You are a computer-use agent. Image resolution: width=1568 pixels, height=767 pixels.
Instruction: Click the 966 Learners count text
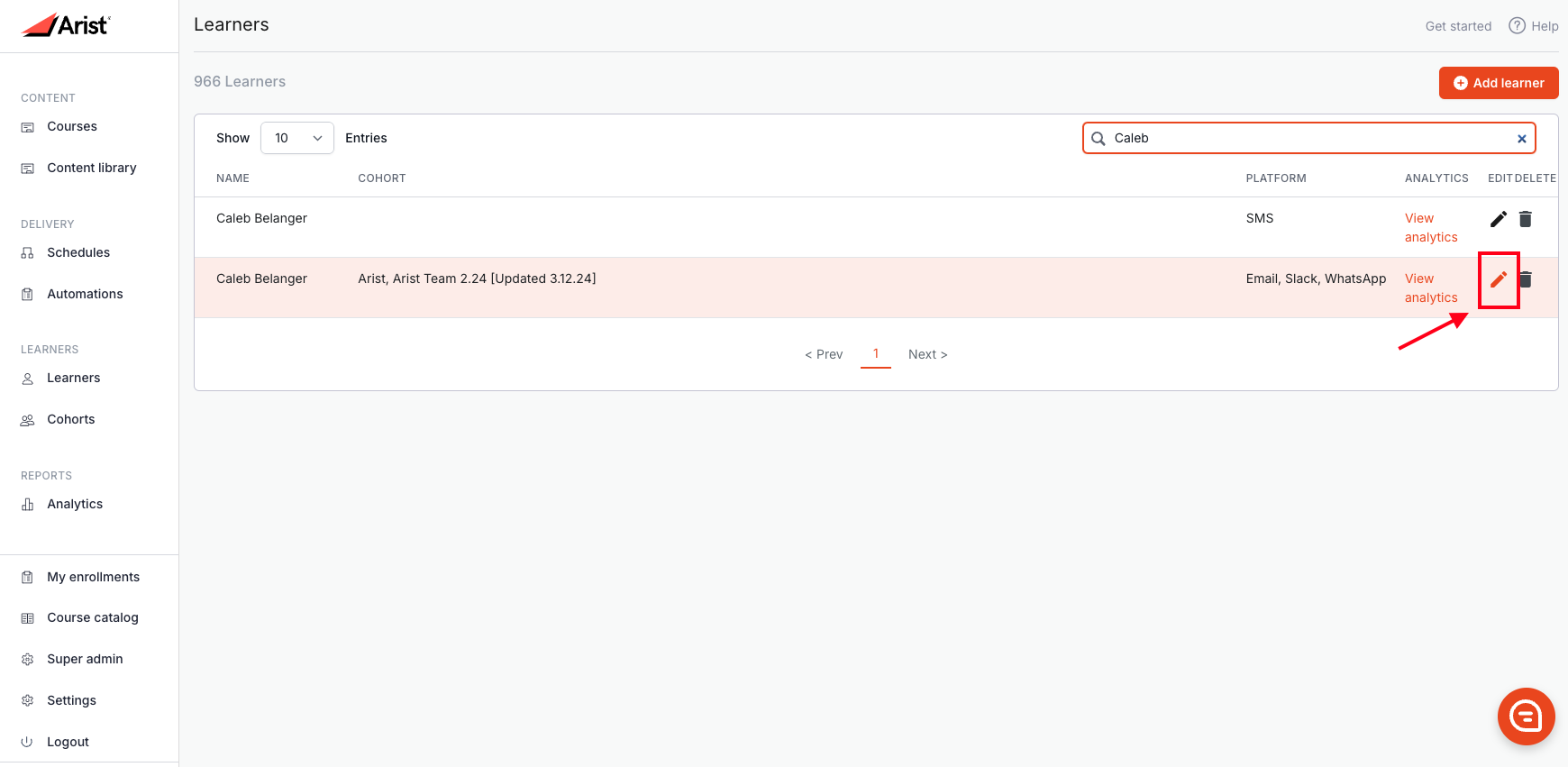[x=240, y=81]
